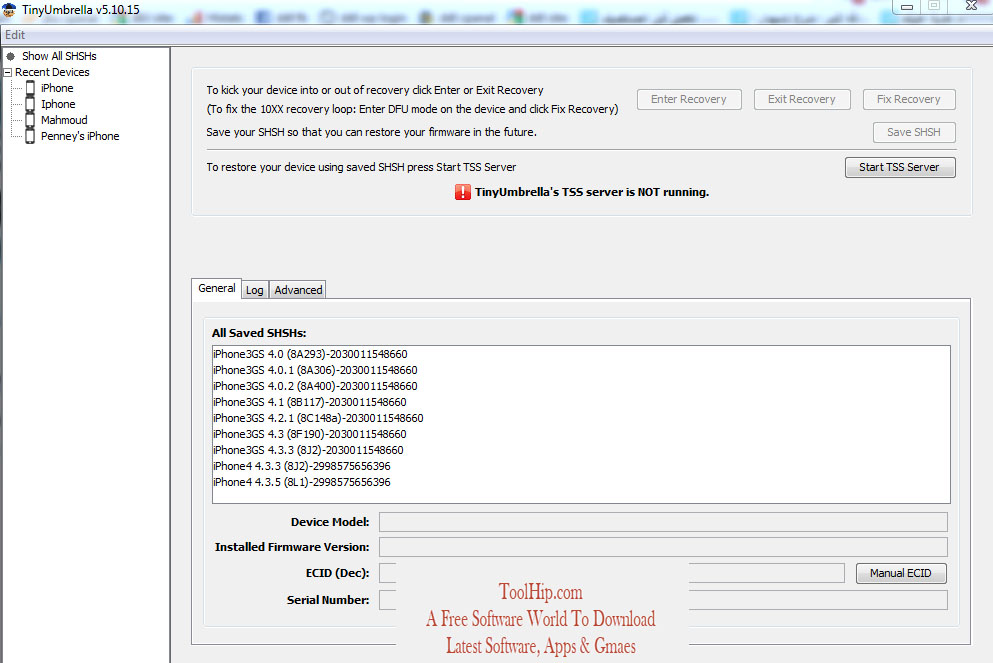Screen dimensions: 993x663
Task: Minimize the TinyUmbrella window
Action: coord(907,7)
